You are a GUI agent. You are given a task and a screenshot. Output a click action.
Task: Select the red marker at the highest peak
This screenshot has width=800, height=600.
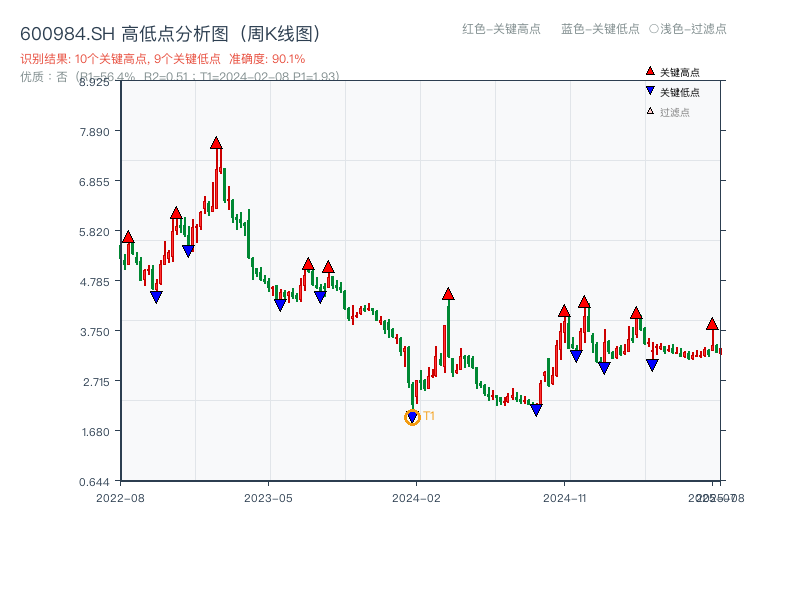click(216, 143)
